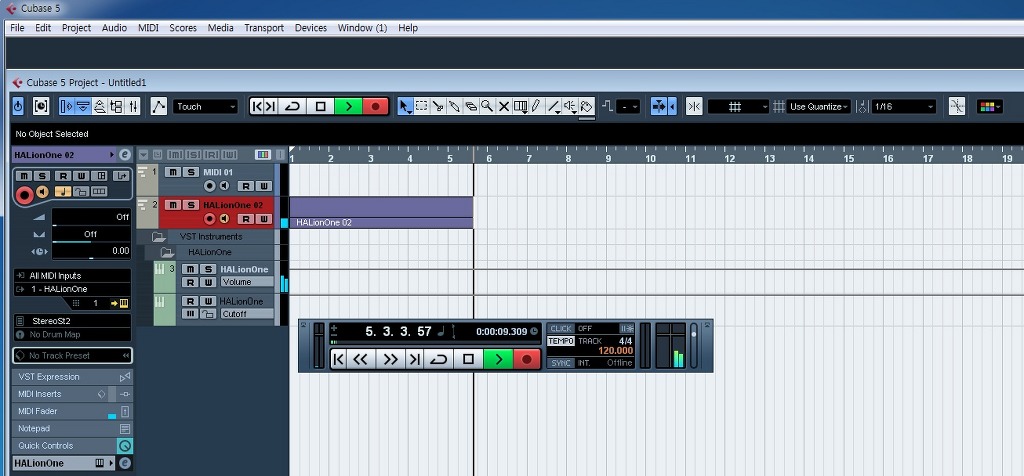Open the Use Quantize grid type dropdown
This screenshot has width=1024, height=476.
coord(819,106)
